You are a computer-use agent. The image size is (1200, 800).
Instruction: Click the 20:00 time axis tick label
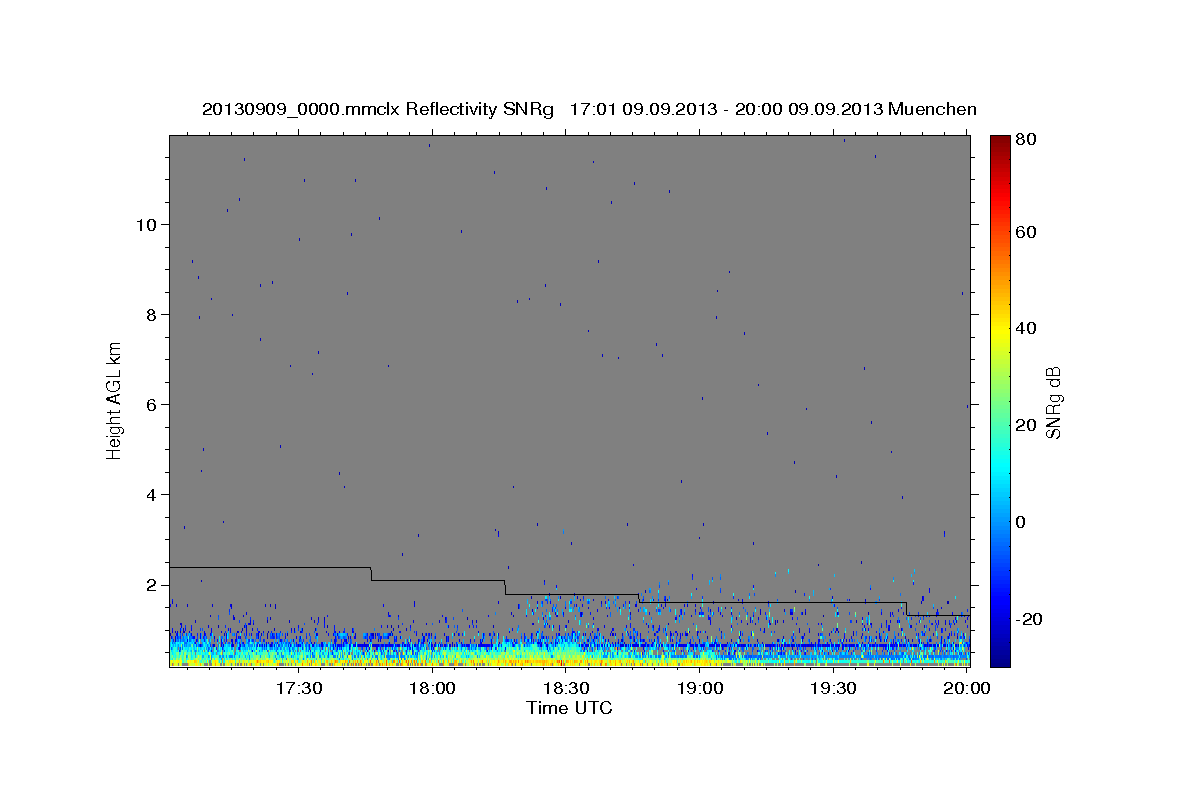(x=967, y=689)
